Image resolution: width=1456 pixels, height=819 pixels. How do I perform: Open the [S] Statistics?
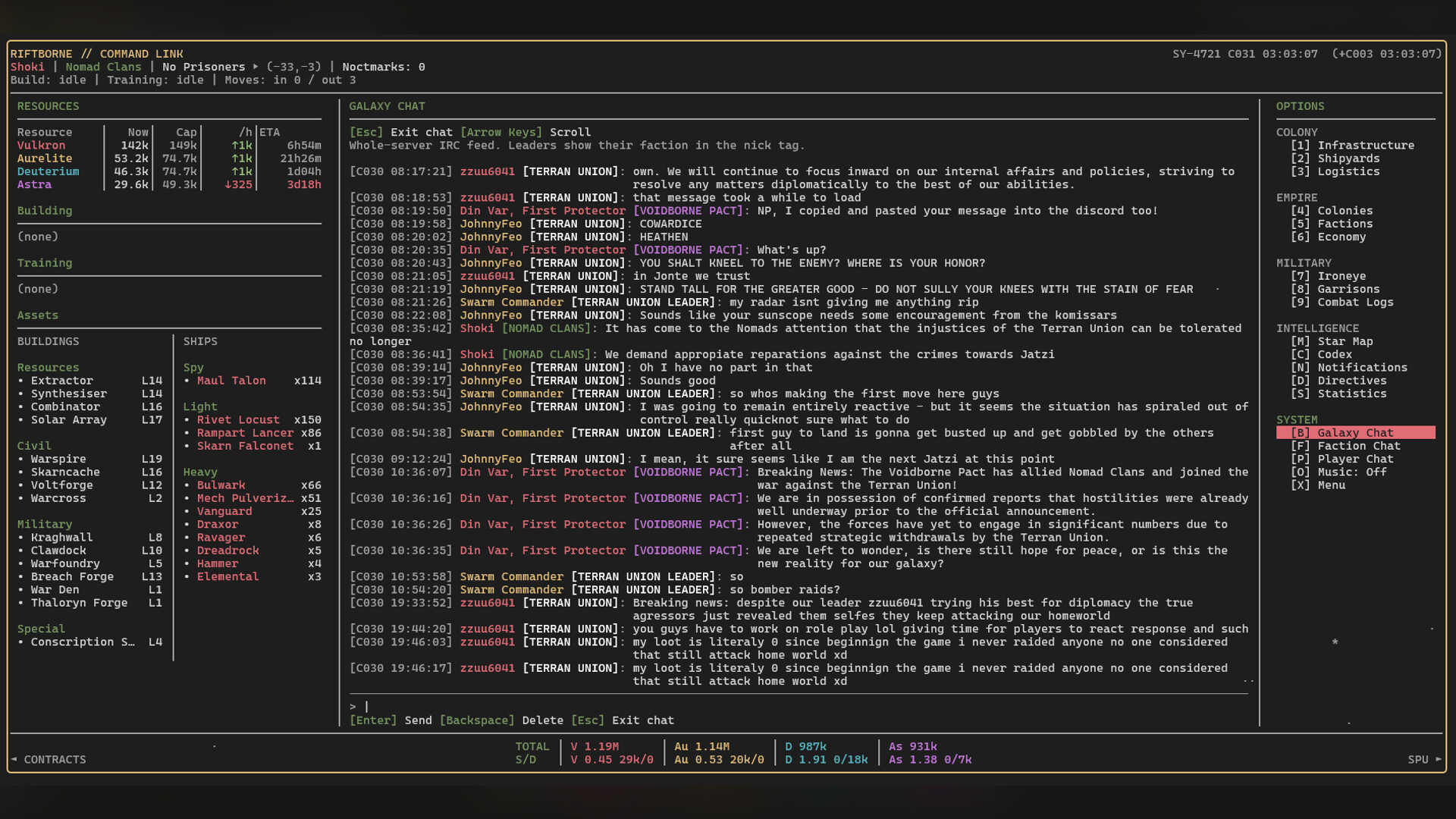click(1338, 394)
